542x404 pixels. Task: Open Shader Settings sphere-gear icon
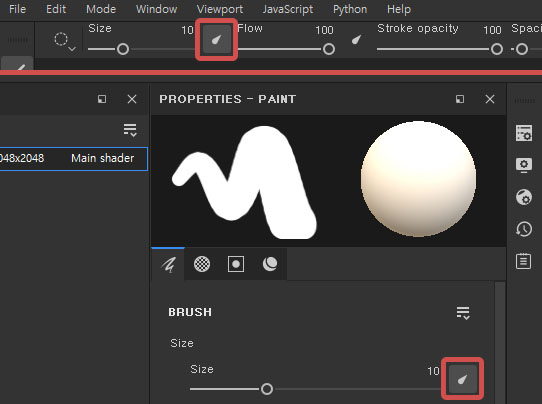(x=524, y=197)
